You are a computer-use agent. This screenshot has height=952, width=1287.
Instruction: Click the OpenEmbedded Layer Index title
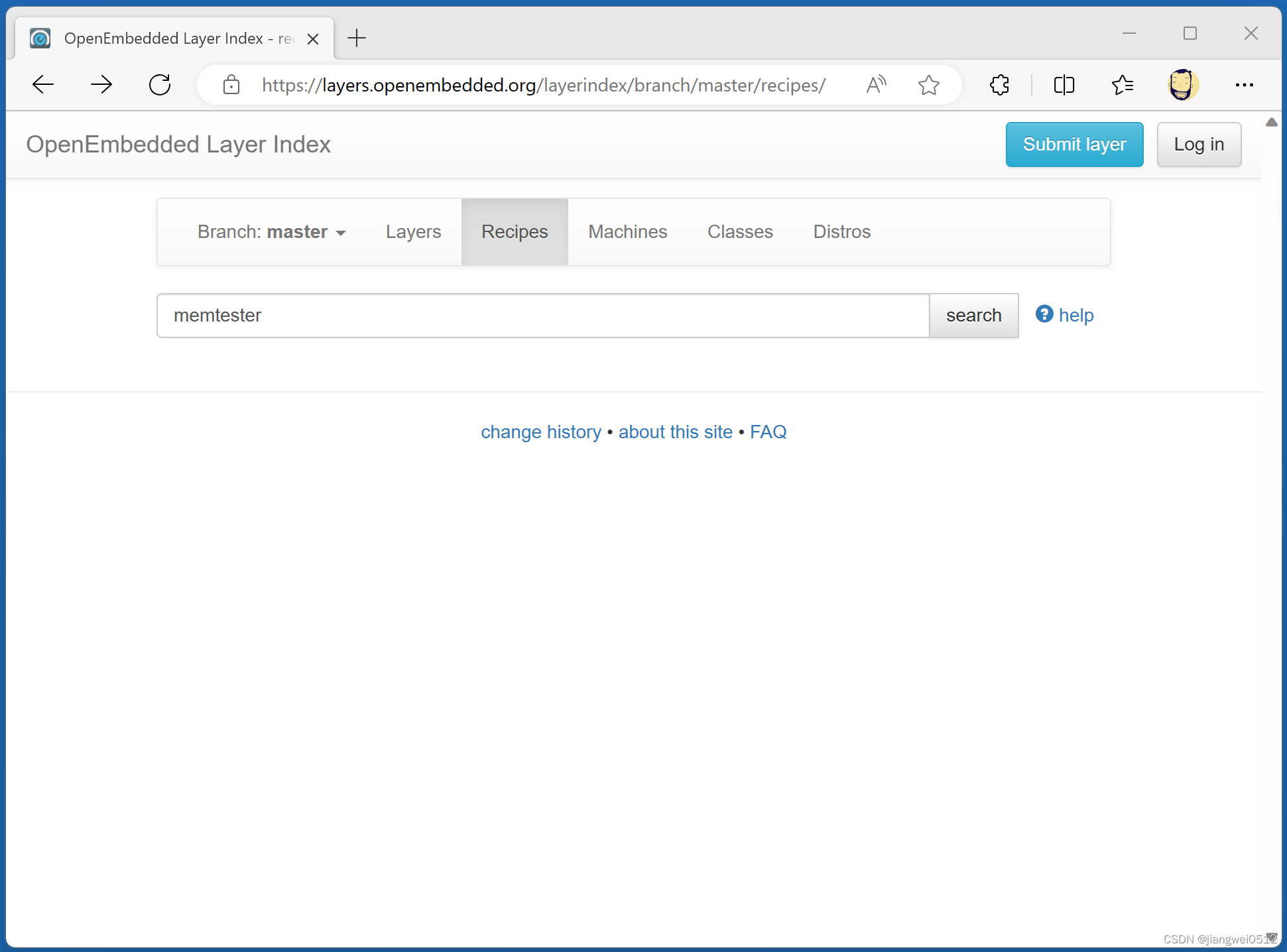coord(178,145)
